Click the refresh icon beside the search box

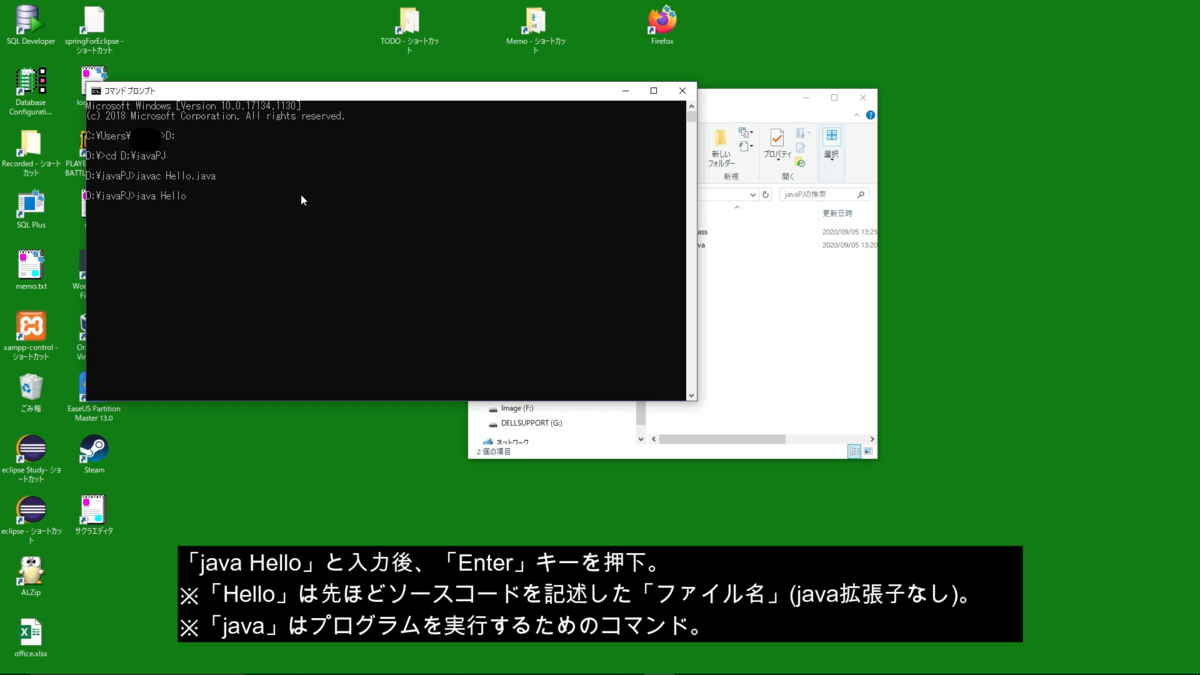765,194
